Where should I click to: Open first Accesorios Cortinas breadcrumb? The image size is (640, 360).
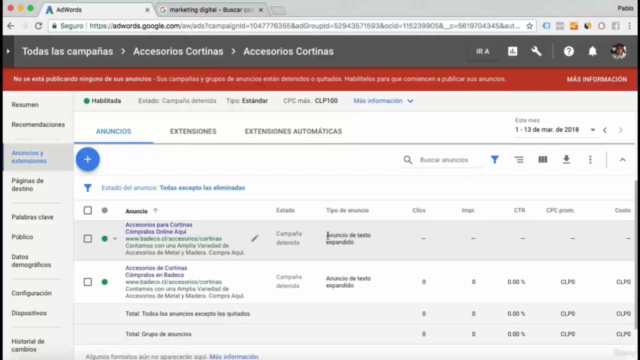pyautogui.click(x=178, y=51)
